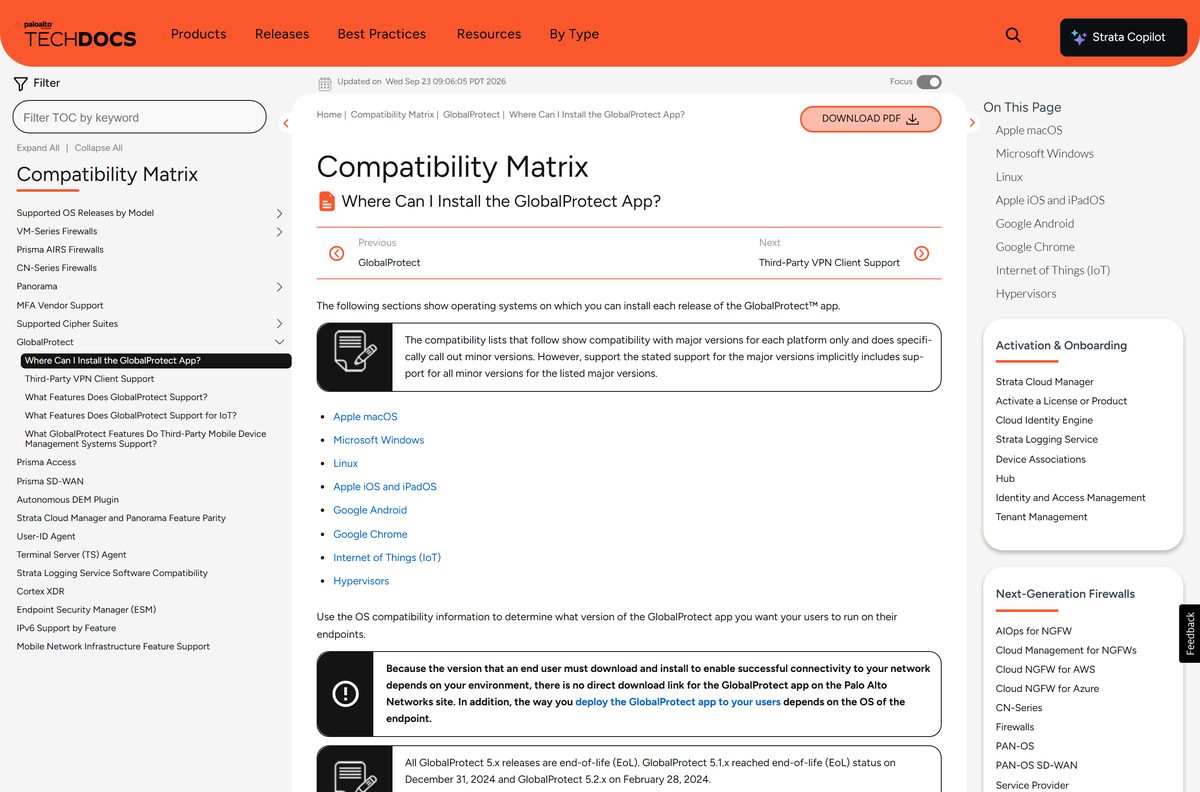Image resolution: width=1200 pixels, height=792 pixels.
Task: Open Cloud Identity Engine link
Action: click(1044, 420)
